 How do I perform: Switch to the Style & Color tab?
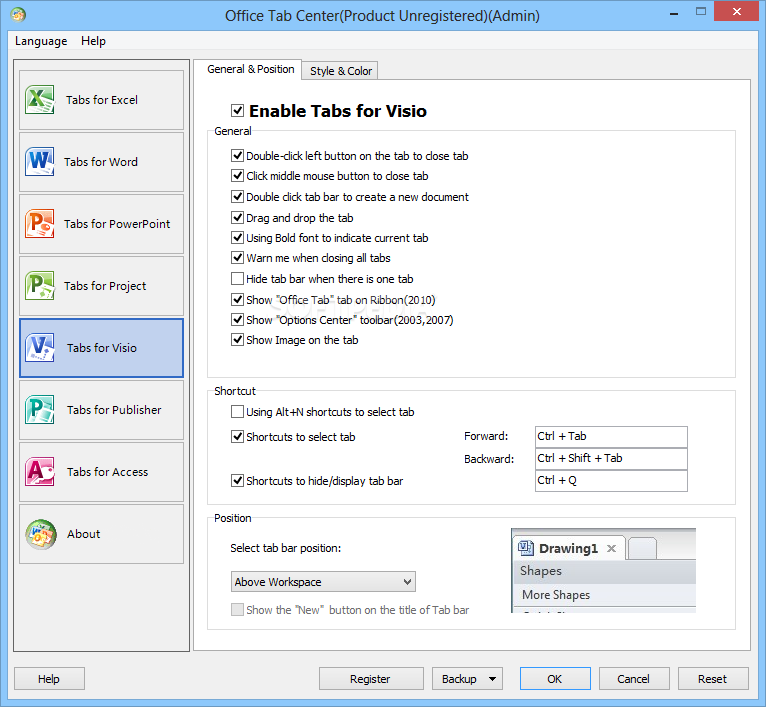pos(340,71)
